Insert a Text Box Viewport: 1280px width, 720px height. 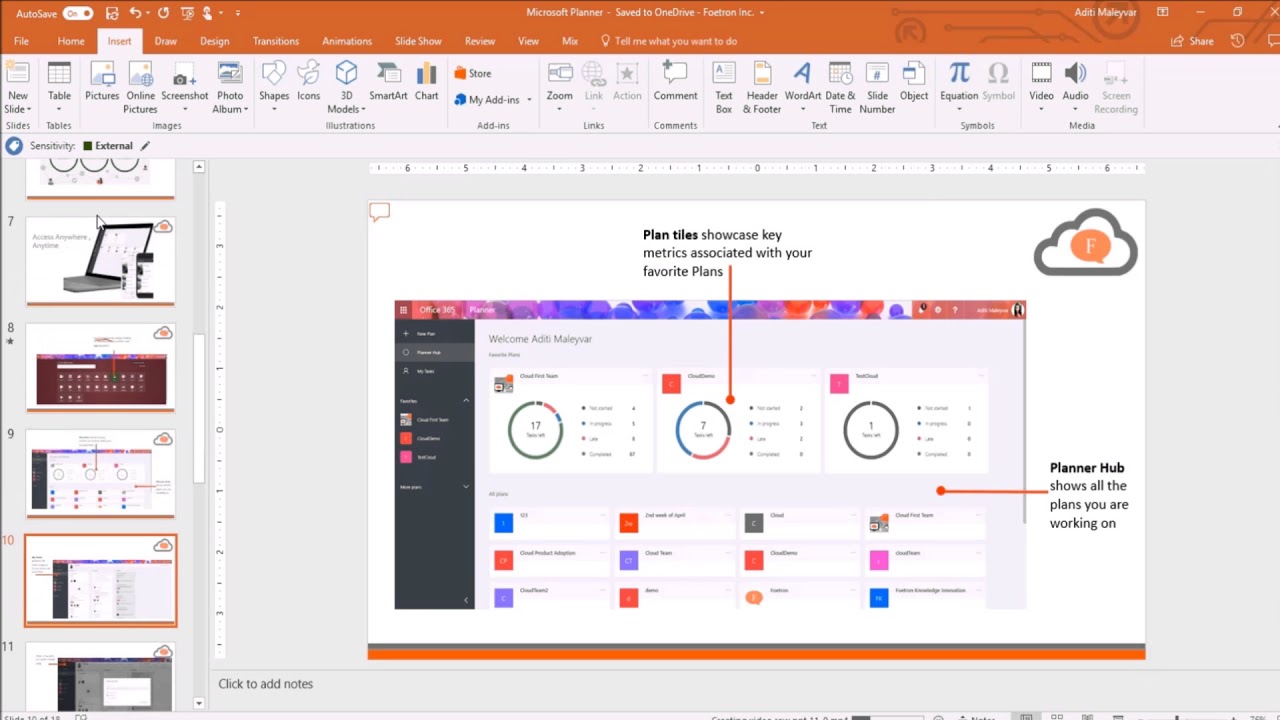724,87
